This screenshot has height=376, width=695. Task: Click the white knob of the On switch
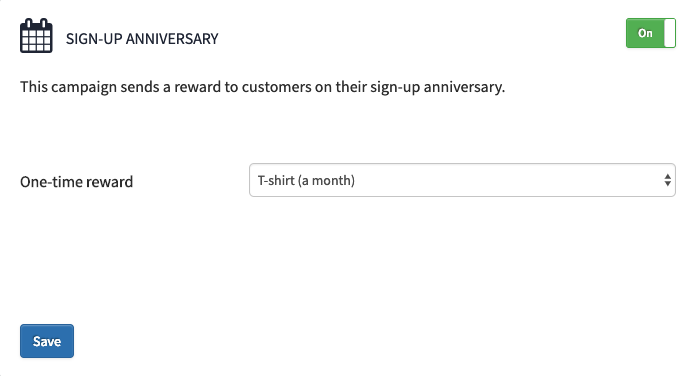670,33
